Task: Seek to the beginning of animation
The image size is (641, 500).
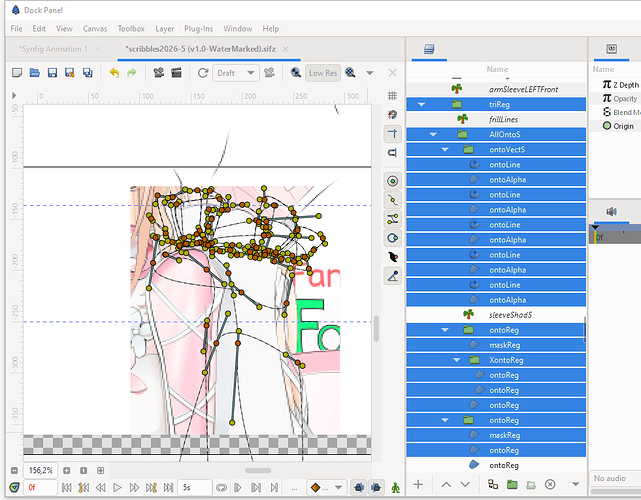Action: (67, 487)
